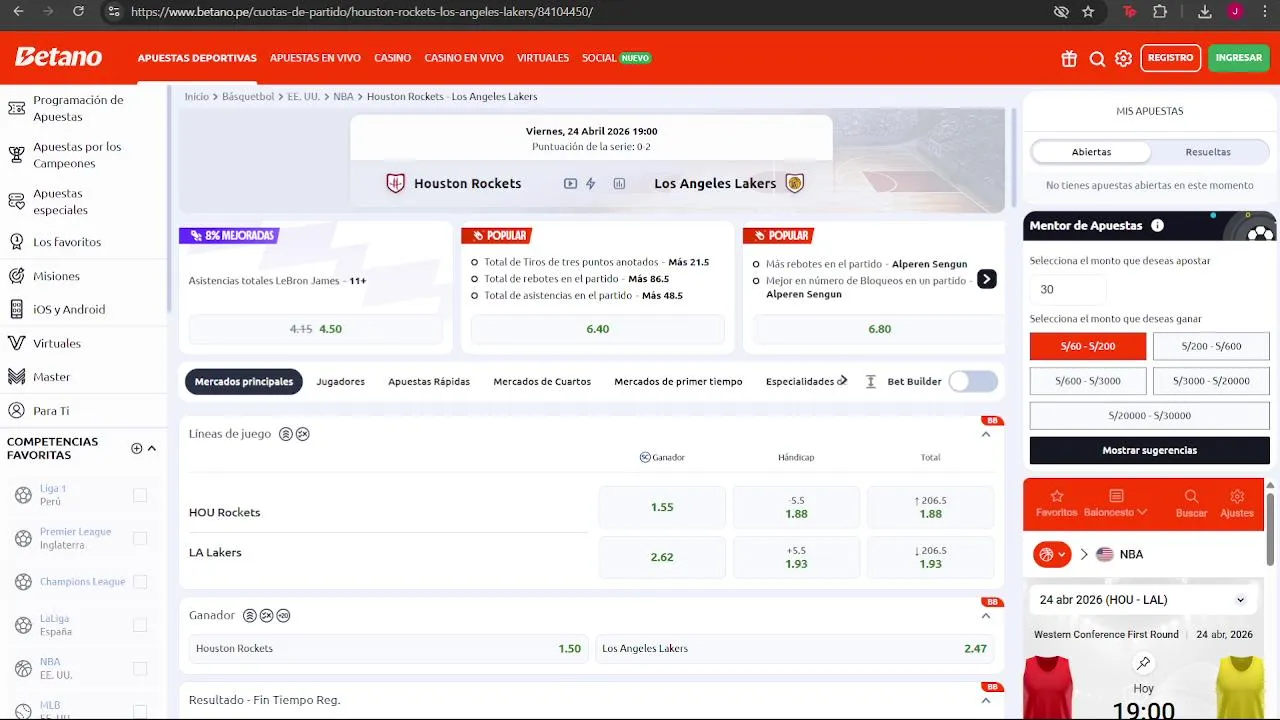Select the S/200 - S/600 win range
This screenshot has height=720, width=1280.
pyautogui.click(x=1211, y=347)
